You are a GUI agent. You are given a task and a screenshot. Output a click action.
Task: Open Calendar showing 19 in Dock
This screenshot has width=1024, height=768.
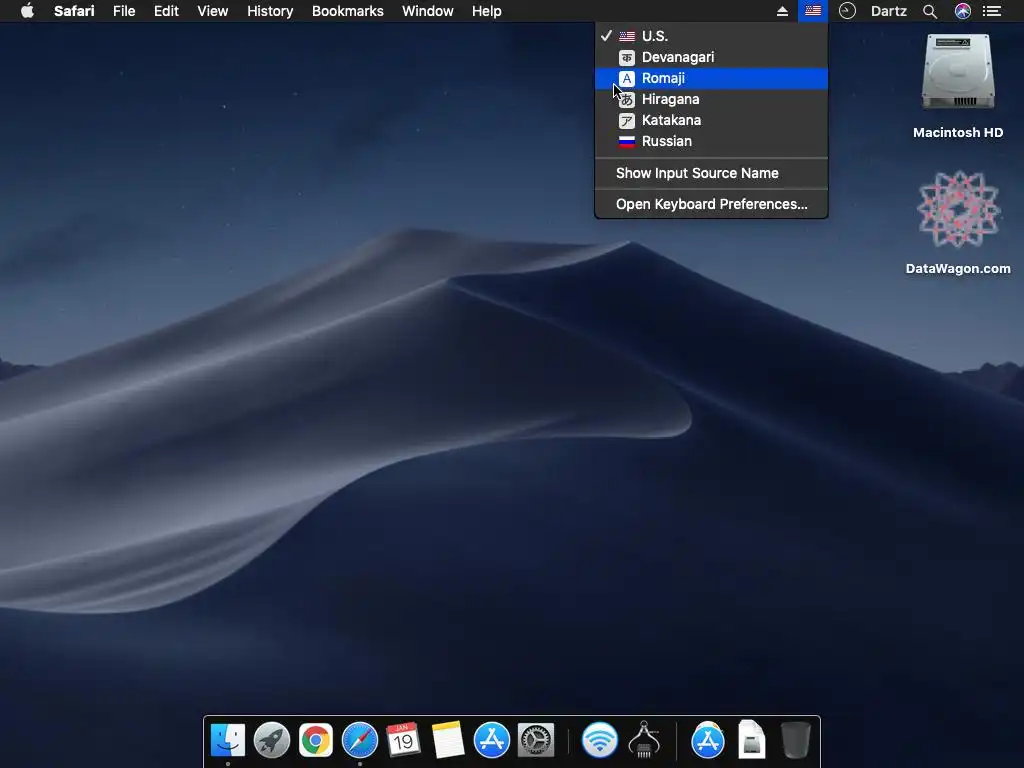tap(403, 740)
